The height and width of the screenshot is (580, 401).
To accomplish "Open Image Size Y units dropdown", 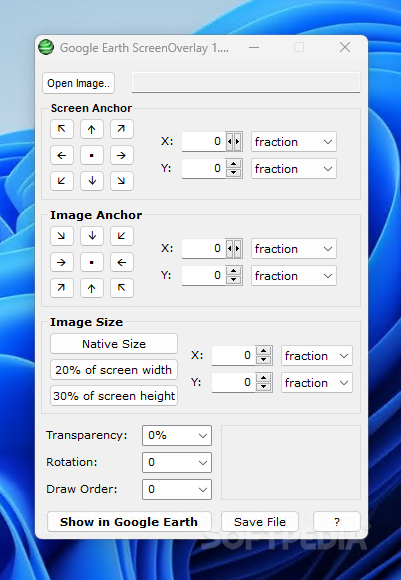I will [317, 382].
